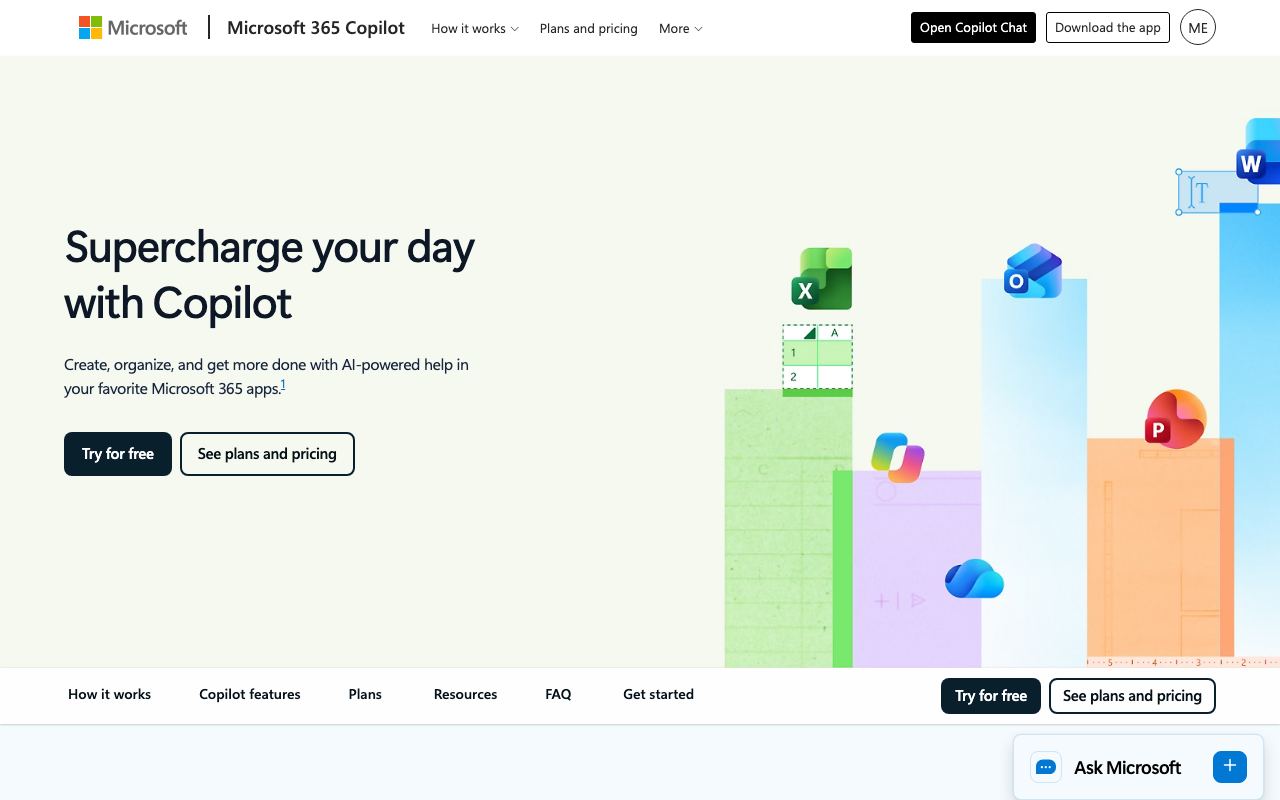Click sticky bar See plans and pricing button

(x=1132, y=696)
